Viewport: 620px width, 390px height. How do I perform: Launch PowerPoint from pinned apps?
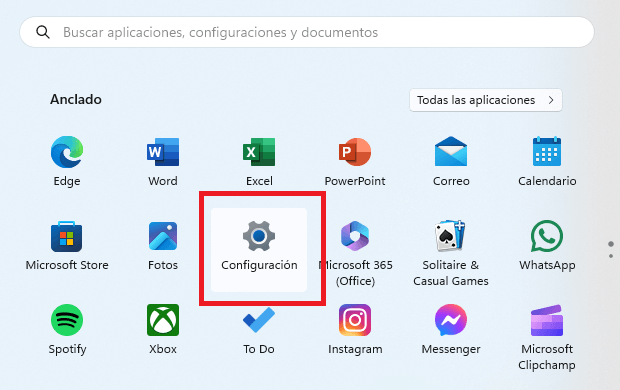pos(355,152)
